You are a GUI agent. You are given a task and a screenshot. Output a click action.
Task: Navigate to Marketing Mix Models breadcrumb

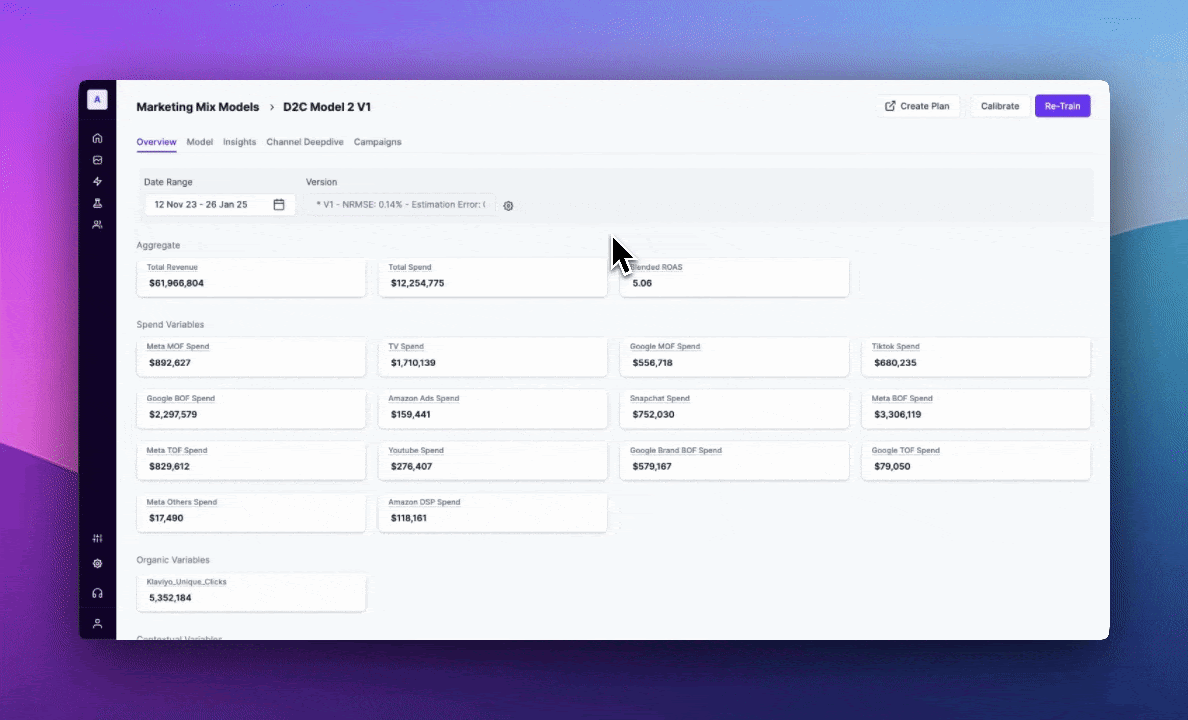(x=197, y=107)
